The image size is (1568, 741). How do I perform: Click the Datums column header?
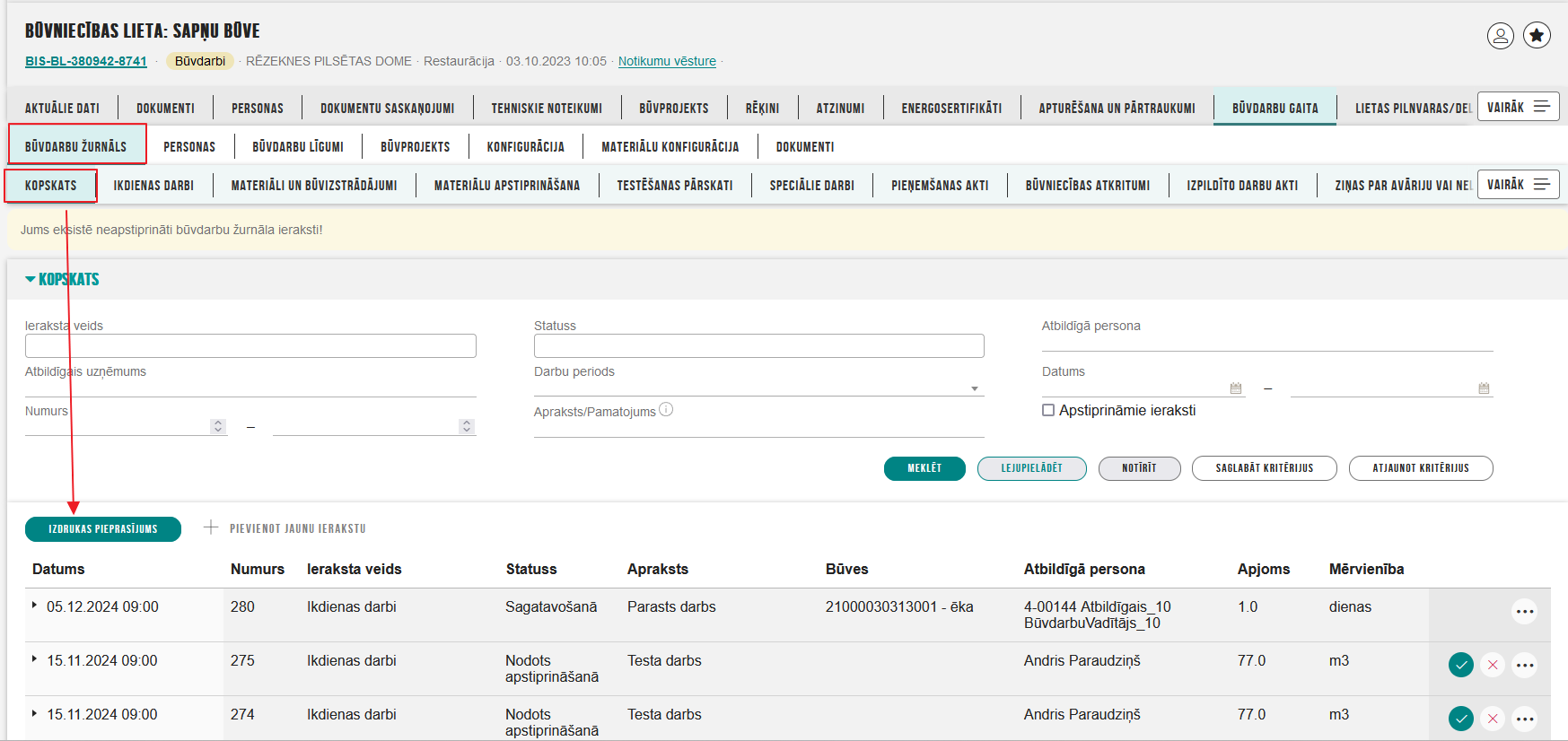58,569
